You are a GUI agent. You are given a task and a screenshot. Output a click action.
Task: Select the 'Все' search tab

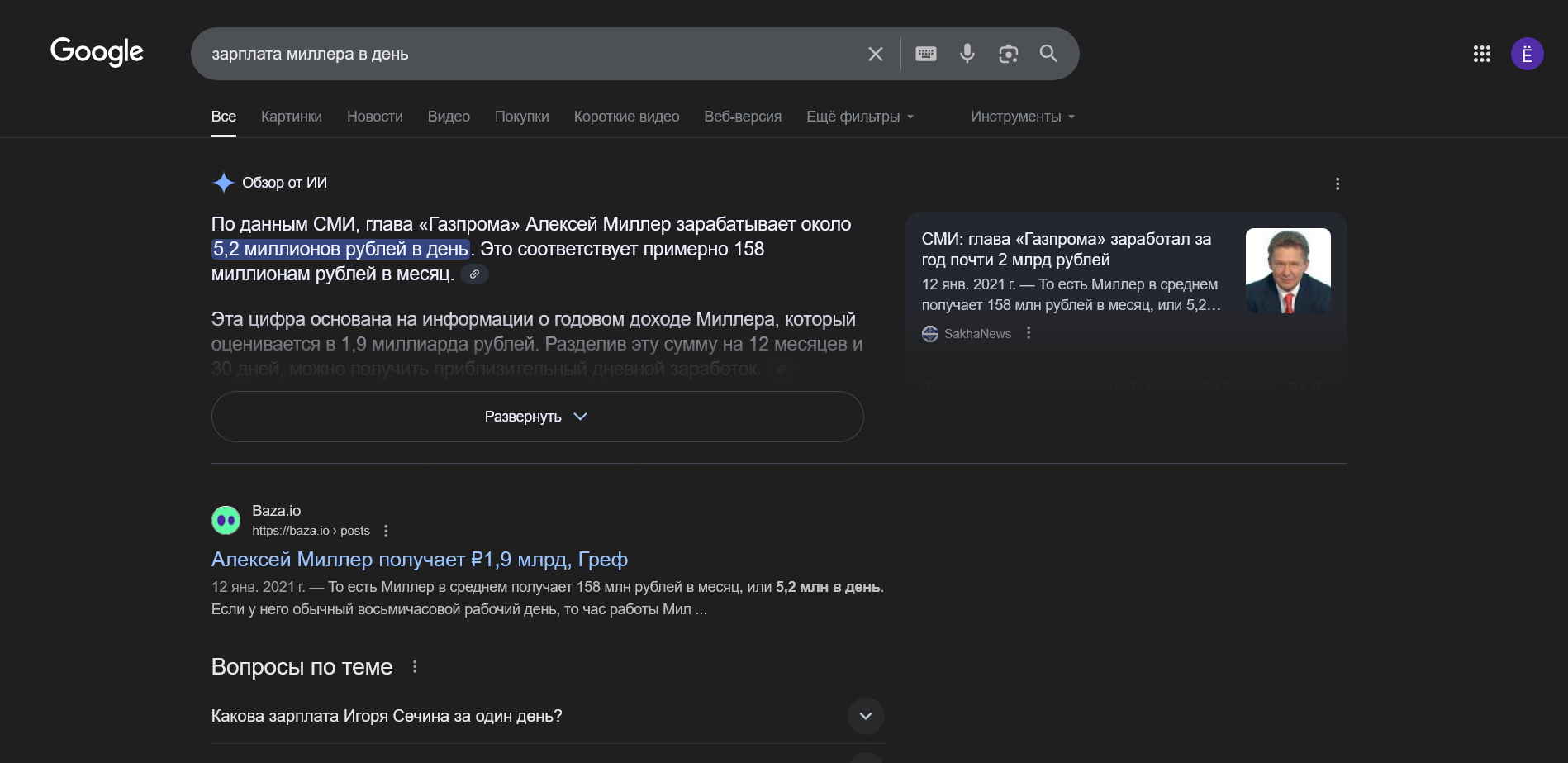pyautogui.click(x=224, y=117)
